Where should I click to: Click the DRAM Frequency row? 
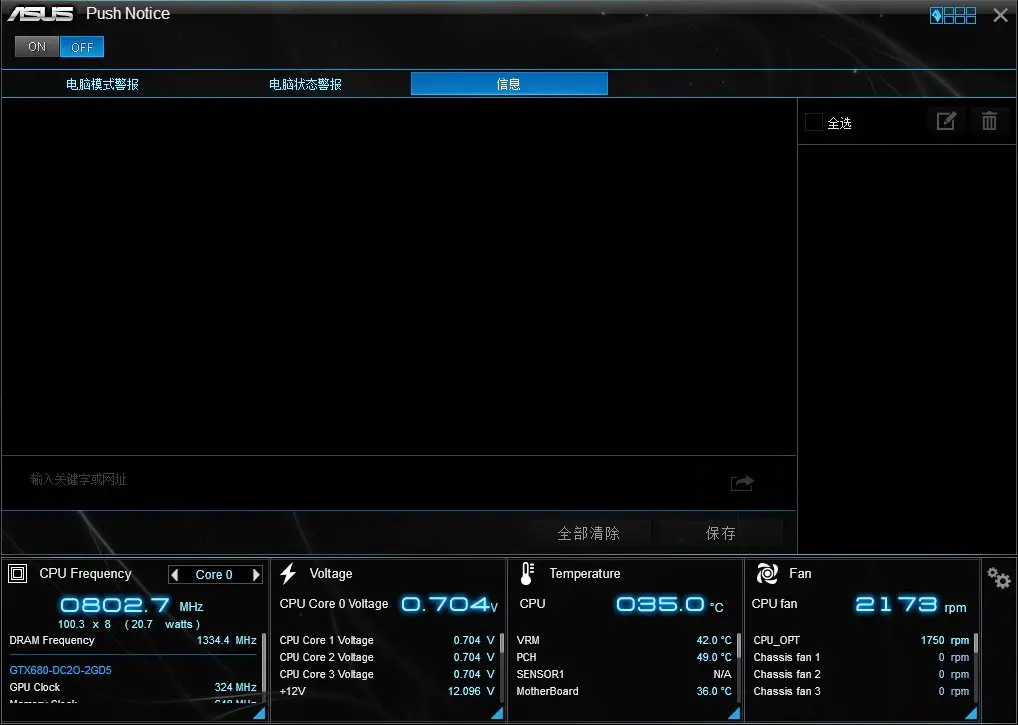point(133,641)
